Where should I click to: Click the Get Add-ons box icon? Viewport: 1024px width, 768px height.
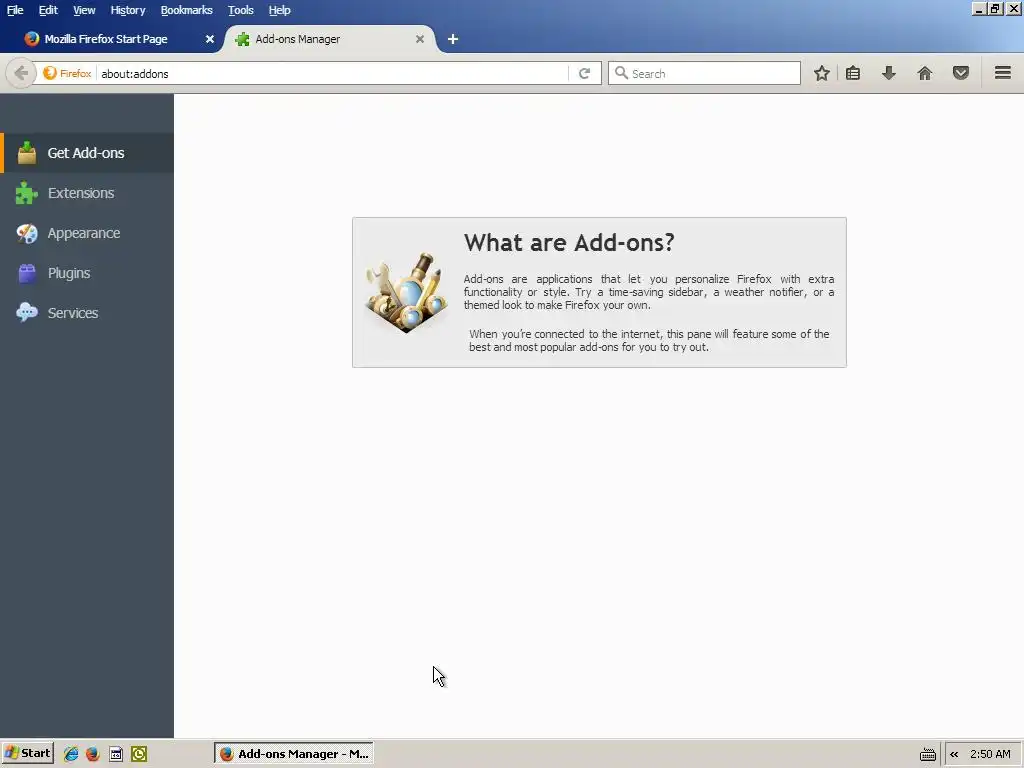[x=26, y=153]
